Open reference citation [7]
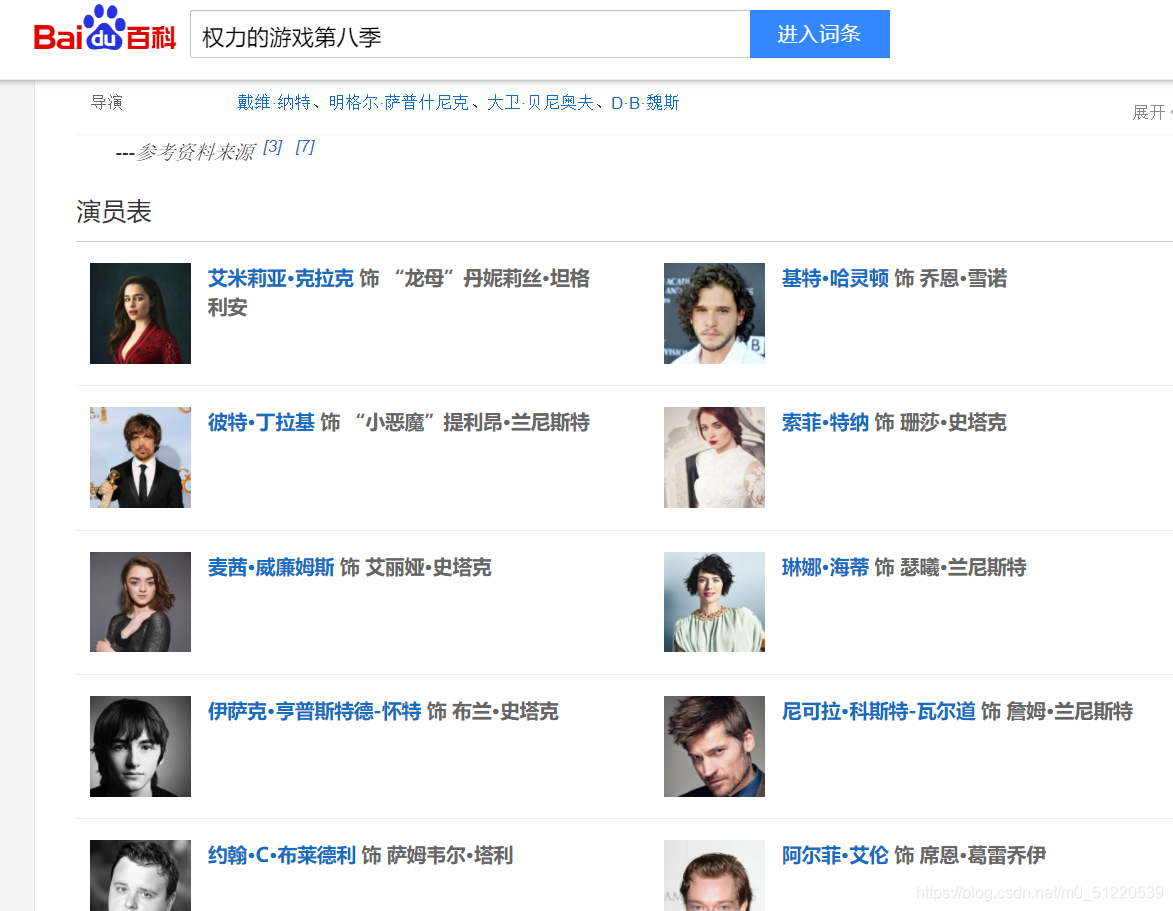Screen dimensions: 1173x911 click(x=304, y=147)
